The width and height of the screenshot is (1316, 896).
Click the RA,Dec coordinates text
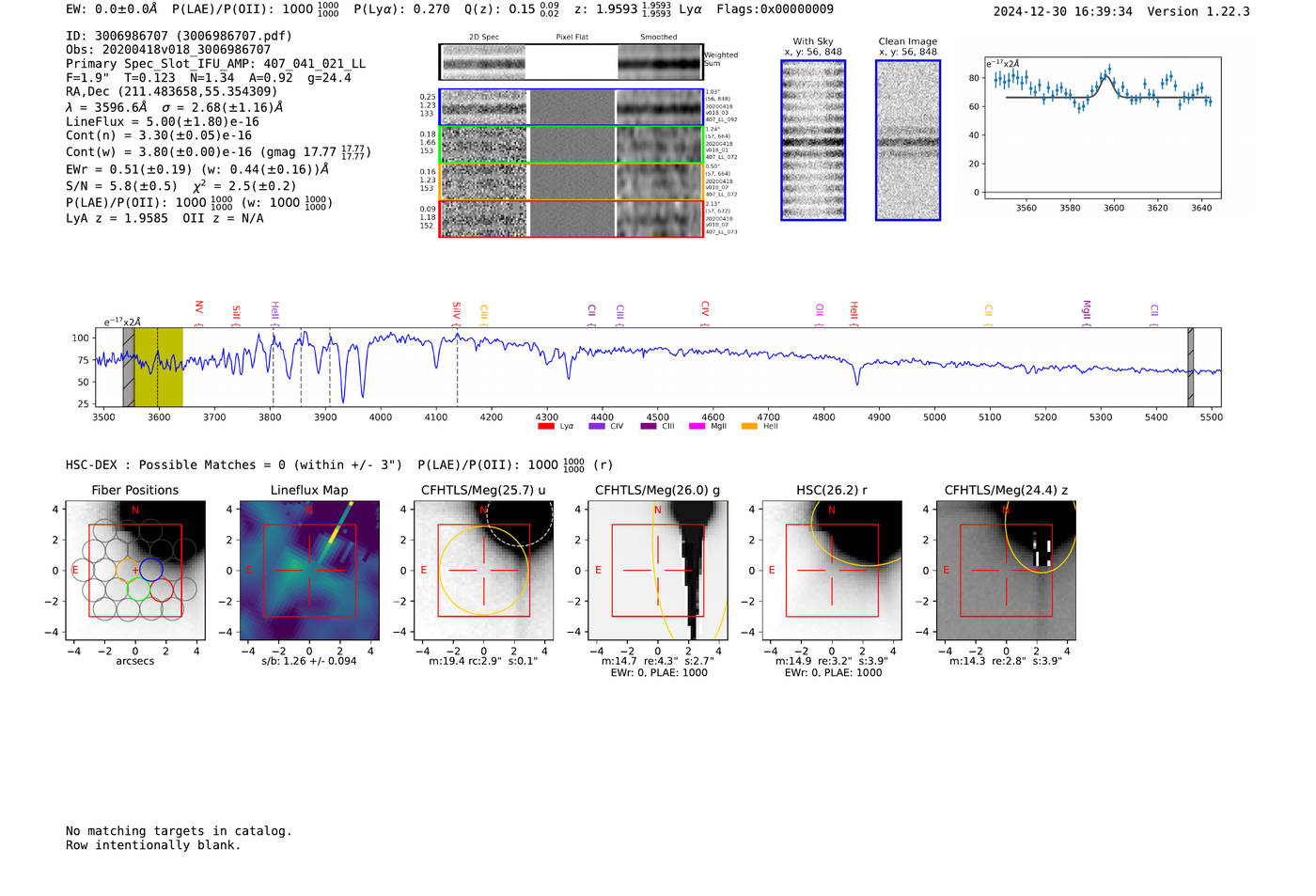(x=172, y=91)
